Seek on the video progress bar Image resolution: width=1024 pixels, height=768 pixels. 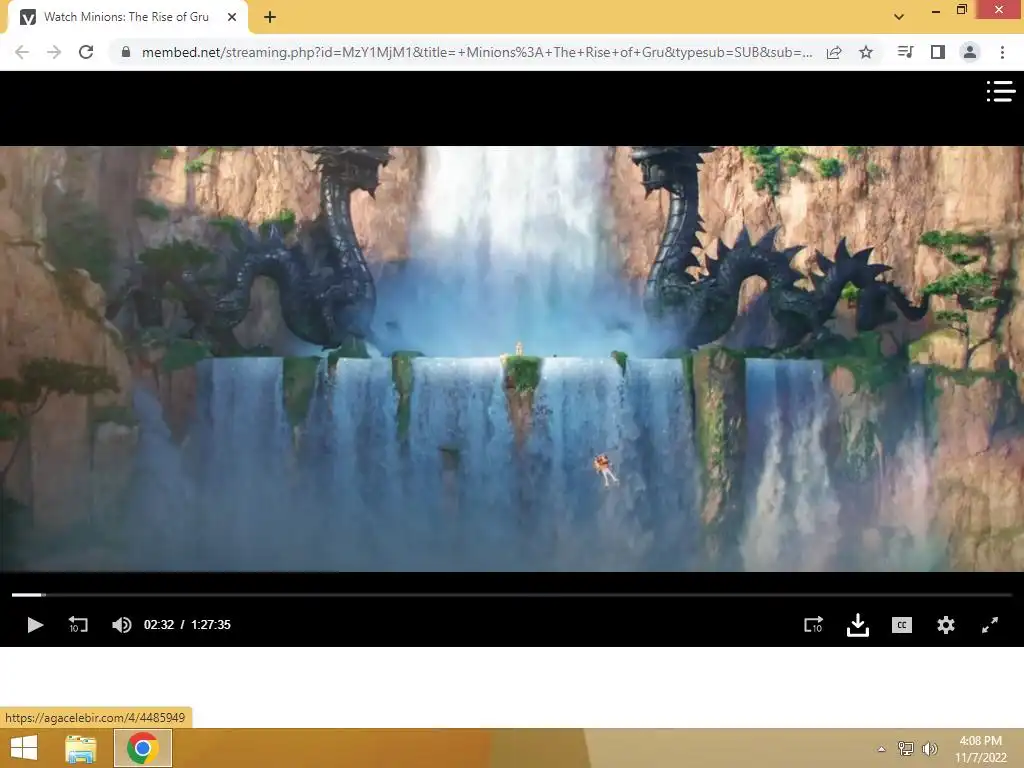pyautogui.click(x=511, y=595)
